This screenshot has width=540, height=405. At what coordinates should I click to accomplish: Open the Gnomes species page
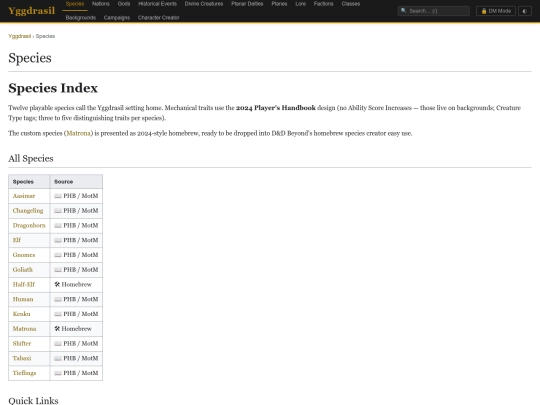coord(24,255)
